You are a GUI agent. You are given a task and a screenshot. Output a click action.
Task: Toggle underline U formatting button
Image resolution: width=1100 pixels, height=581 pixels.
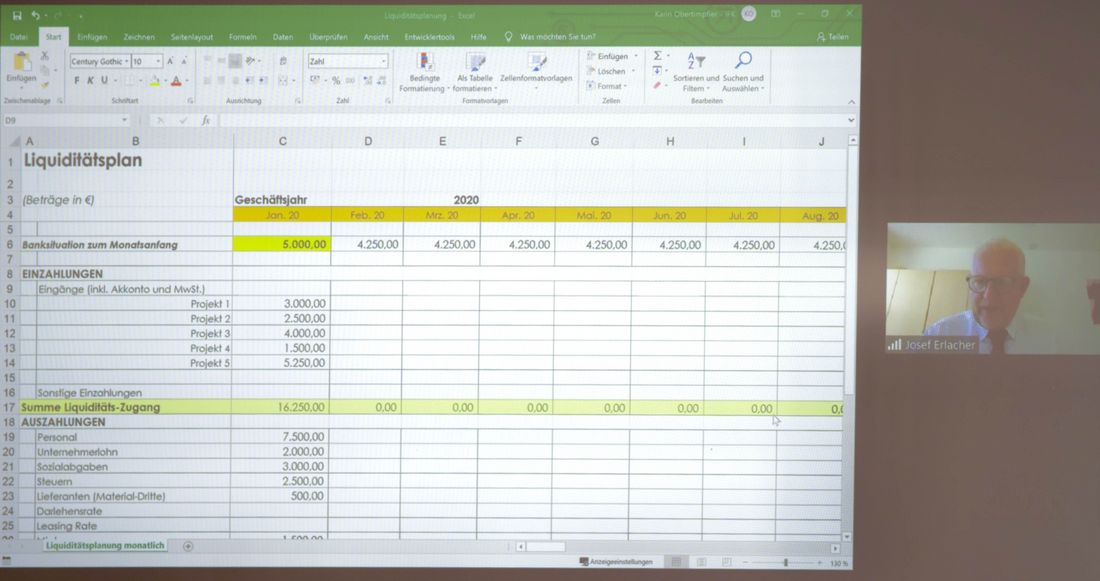[x=103, y=81]
